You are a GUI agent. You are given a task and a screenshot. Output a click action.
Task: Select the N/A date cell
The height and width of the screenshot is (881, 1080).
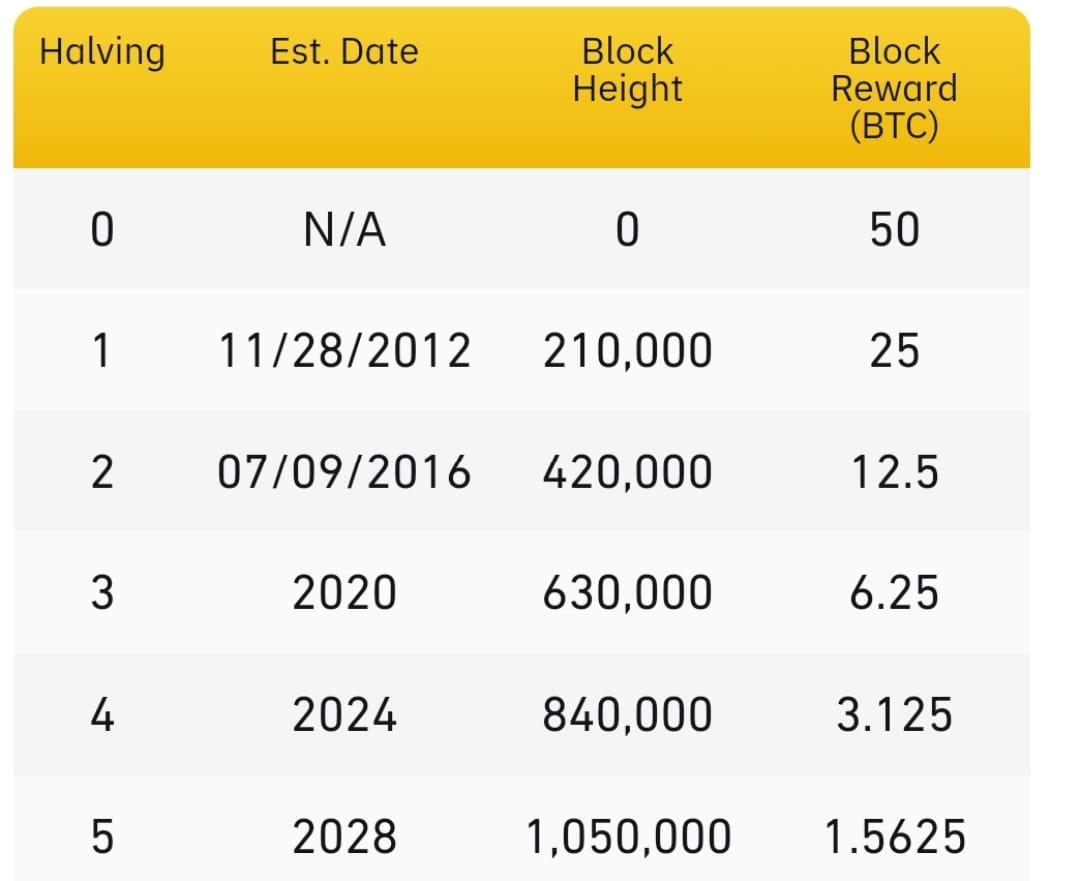pos(344,231)
